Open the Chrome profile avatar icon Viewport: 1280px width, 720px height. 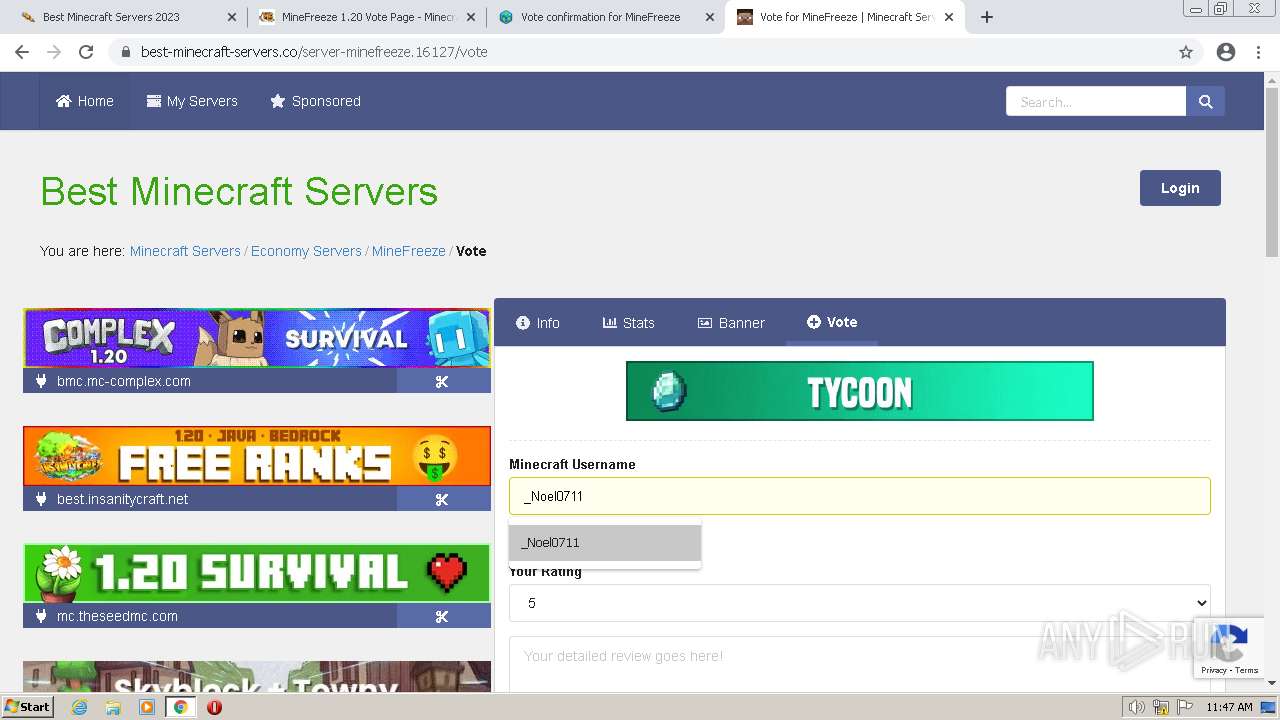point(1226,52)
